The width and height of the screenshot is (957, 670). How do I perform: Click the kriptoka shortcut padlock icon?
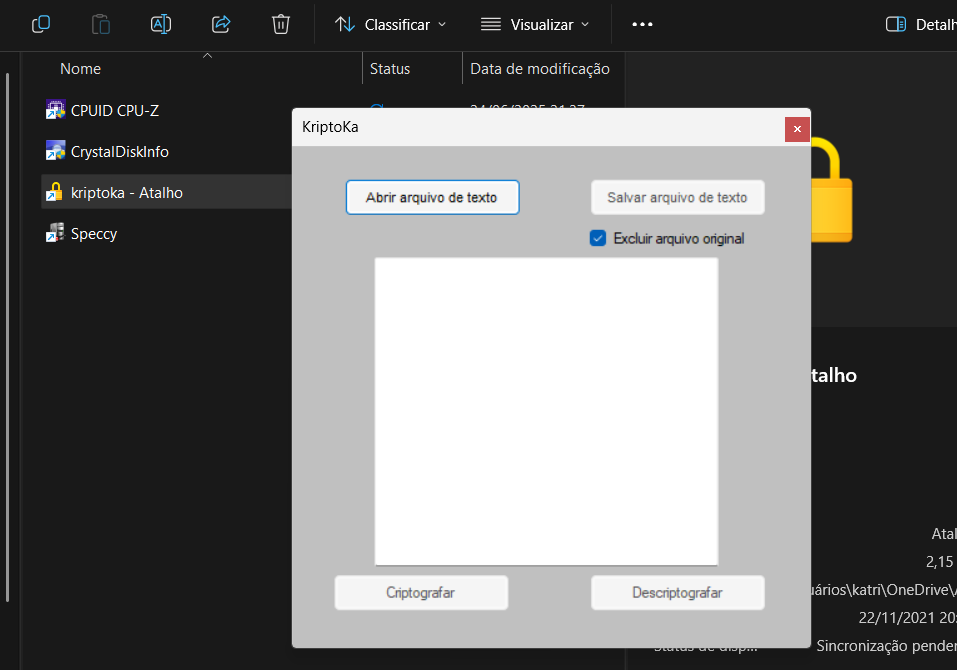55,191
